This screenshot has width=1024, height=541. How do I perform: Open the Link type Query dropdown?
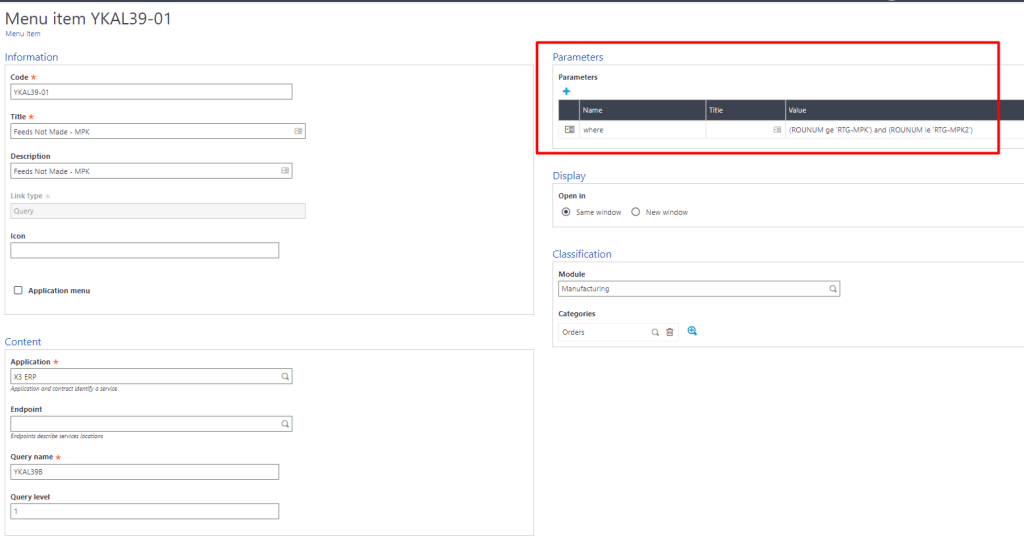click(157, 211)
